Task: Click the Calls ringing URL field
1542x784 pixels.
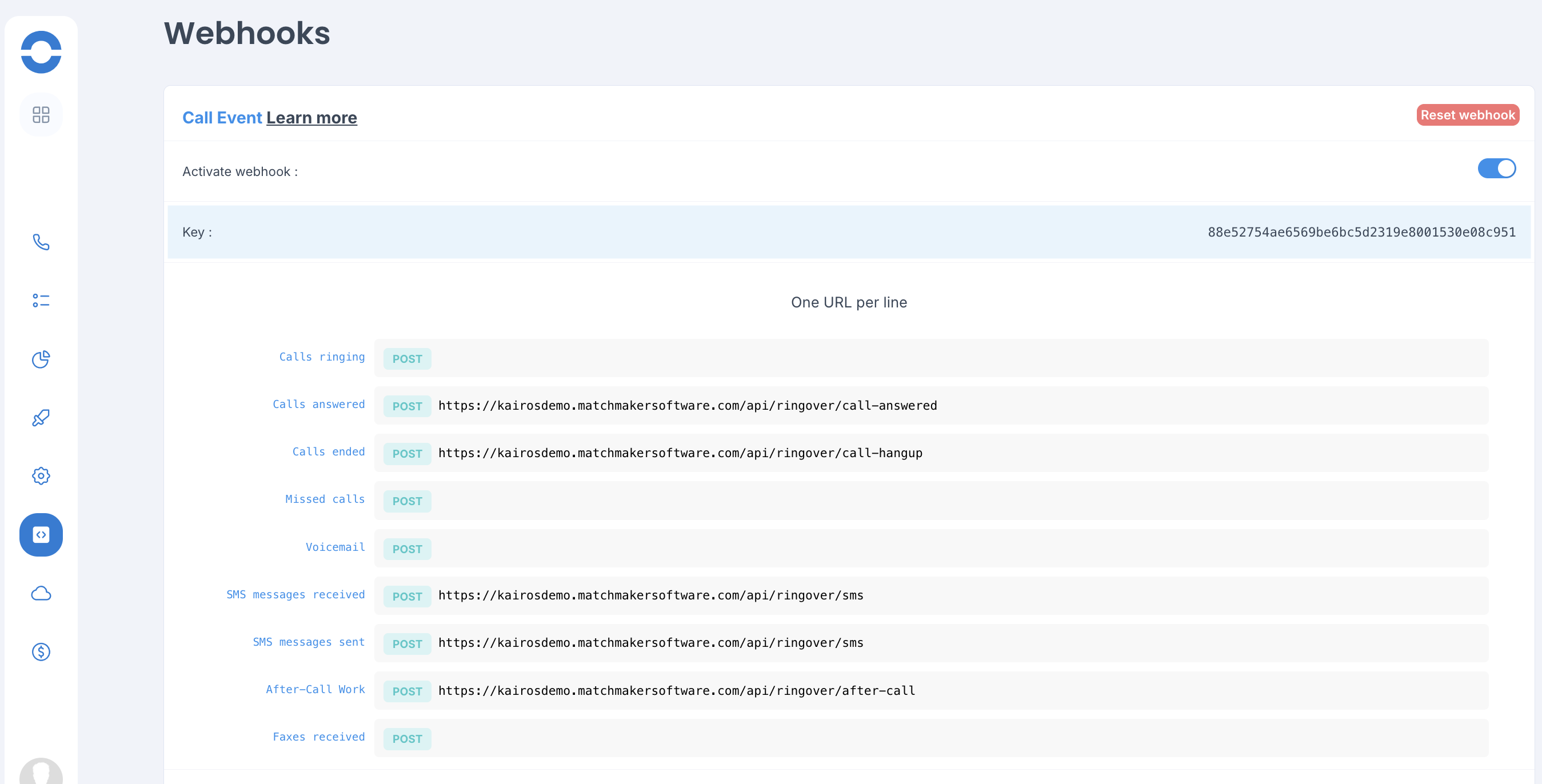Action: click(x=931, y=358)
